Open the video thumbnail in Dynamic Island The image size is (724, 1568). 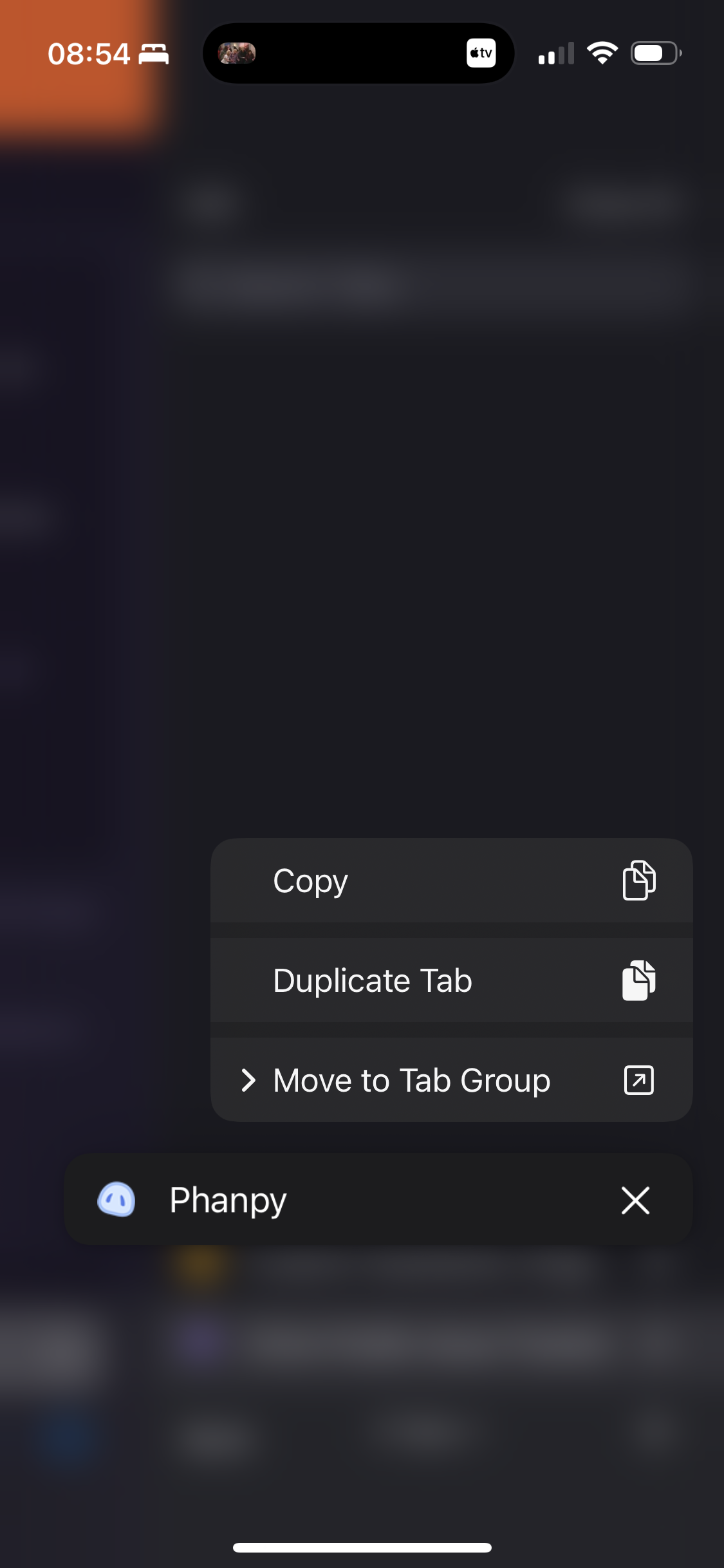[237, 53]
